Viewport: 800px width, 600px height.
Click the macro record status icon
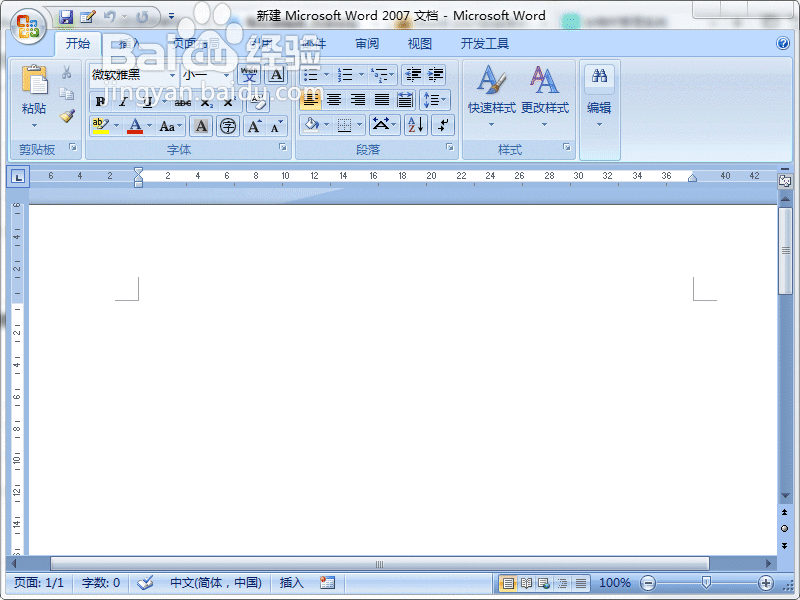coord(327,582)
